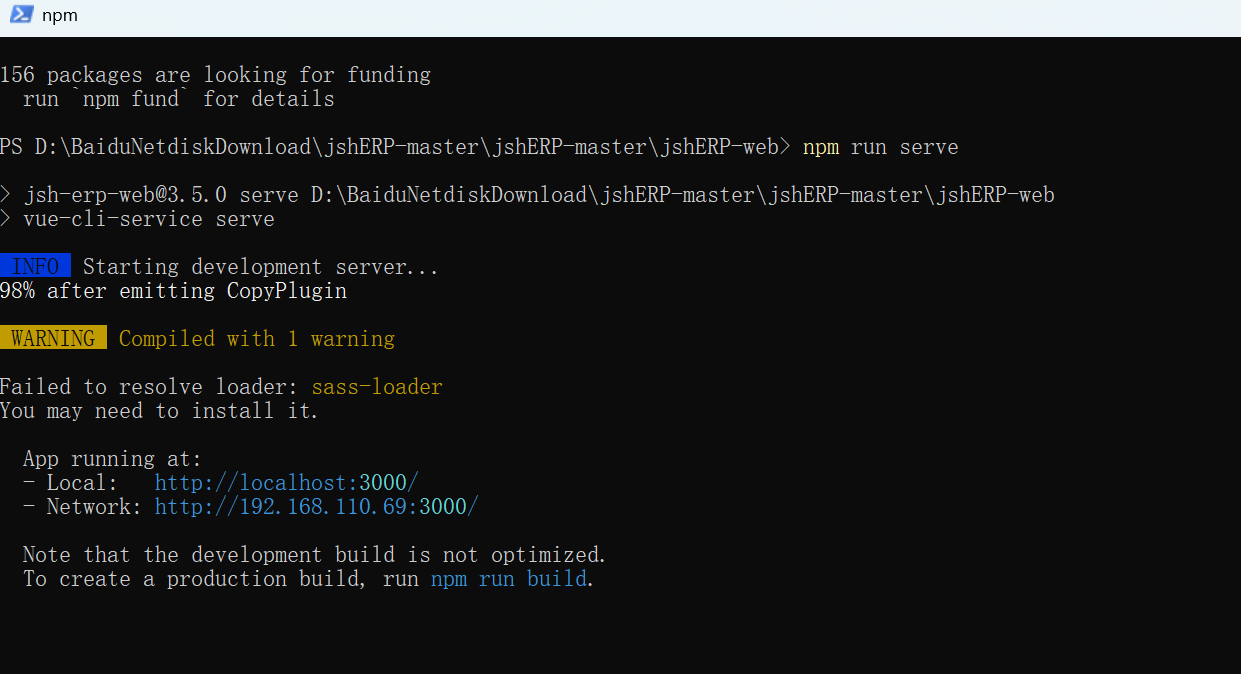Open the Network 192.168.110.69:3000 URL
The image size is (1241, 674).
pyautogui.click(x=316, y=507)
